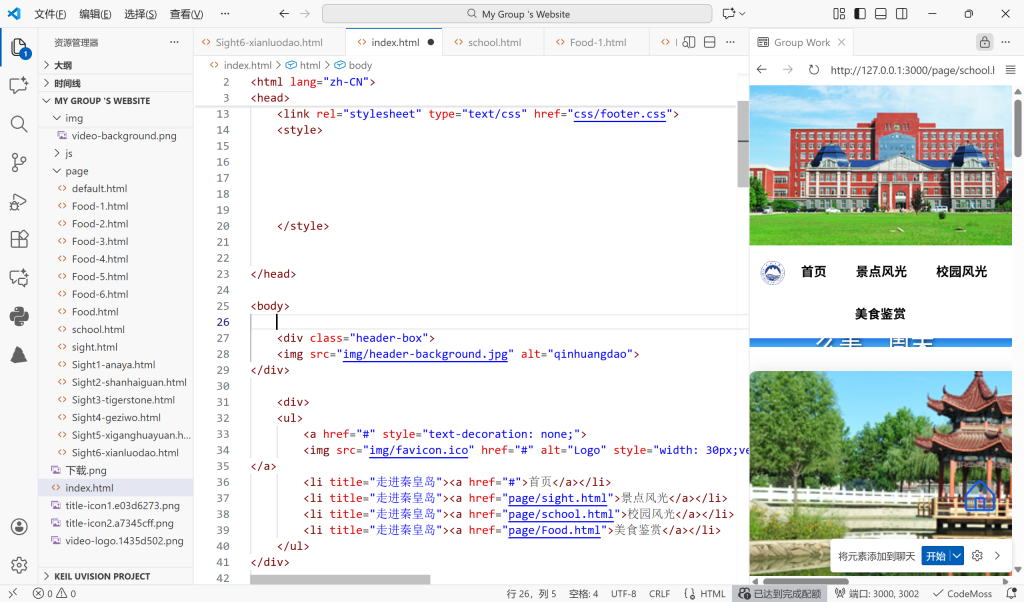This screenshot has height=602, width=1024.
Task: Click the refresh button in browser preview
Action: click(814, 70)
